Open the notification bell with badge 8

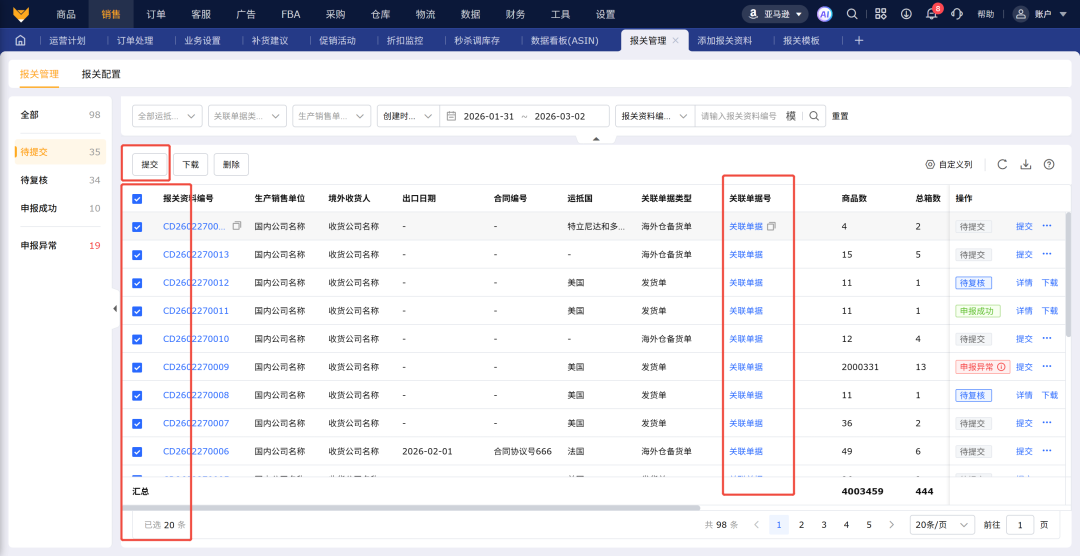tap(932, 14)
